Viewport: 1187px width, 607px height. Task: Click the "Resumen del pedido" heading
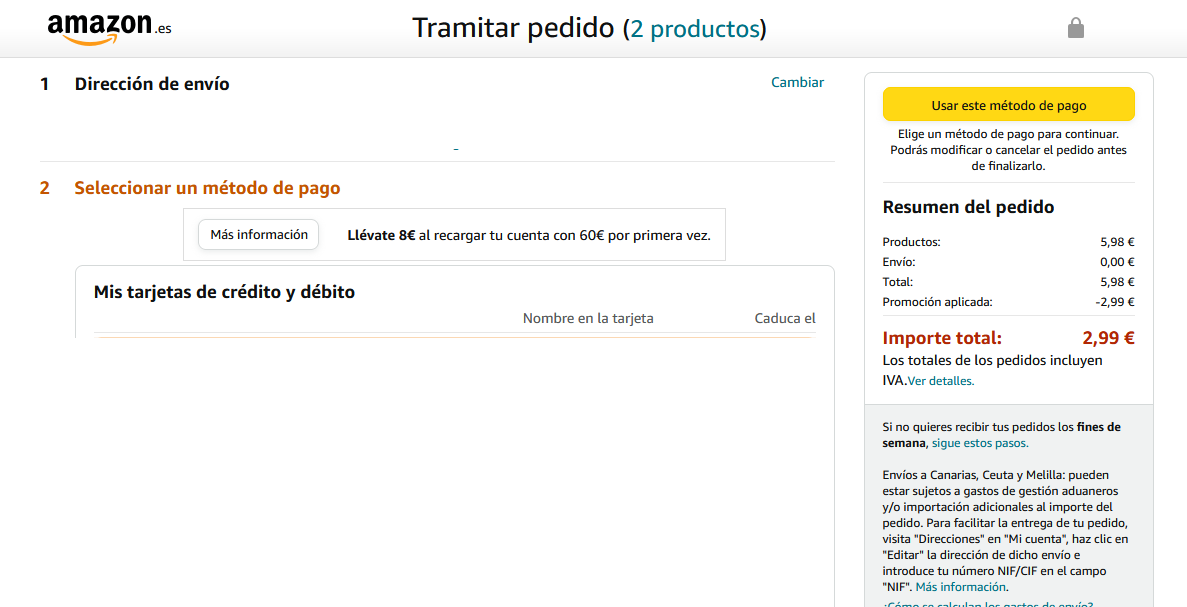(968, 207)
